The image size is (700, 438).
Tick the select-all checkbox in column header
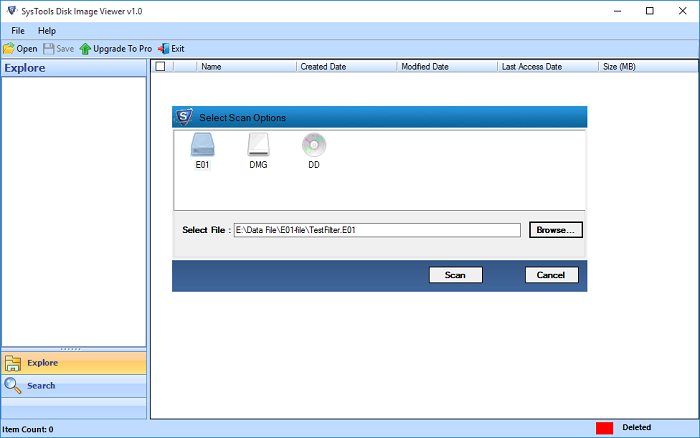tap(160, 67)
